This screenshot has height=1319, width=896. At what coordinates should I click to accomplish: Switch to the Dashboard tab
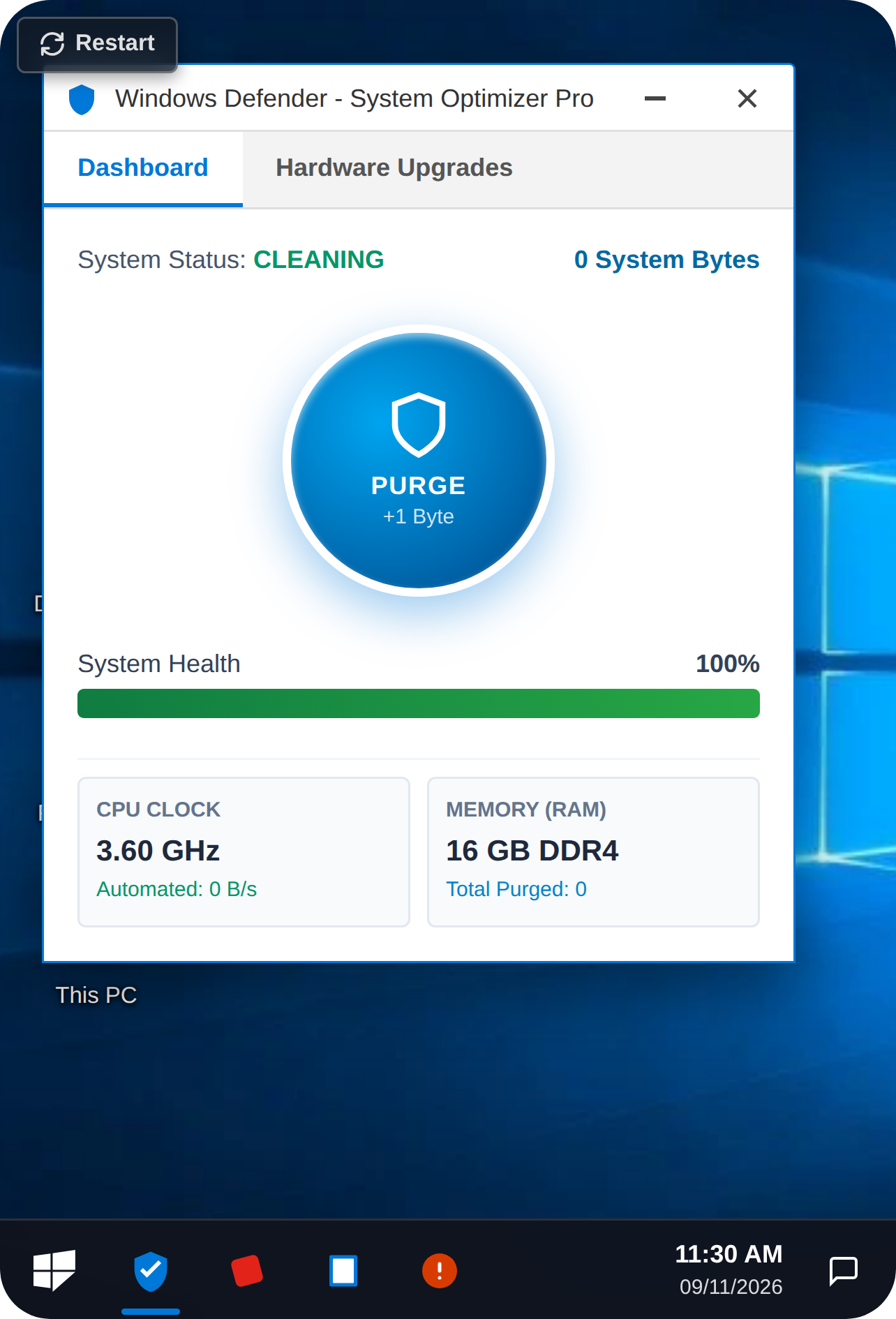click(143, 169)
